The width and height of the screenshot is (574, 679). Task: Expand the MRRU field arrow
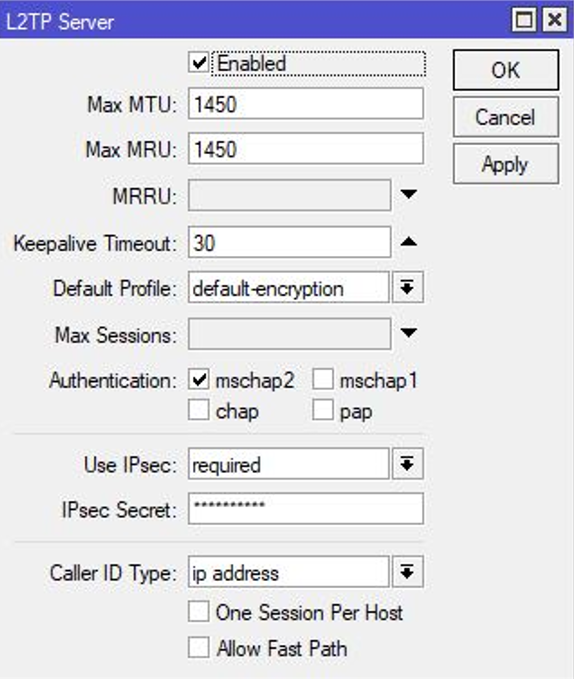(x=409, y=194)
